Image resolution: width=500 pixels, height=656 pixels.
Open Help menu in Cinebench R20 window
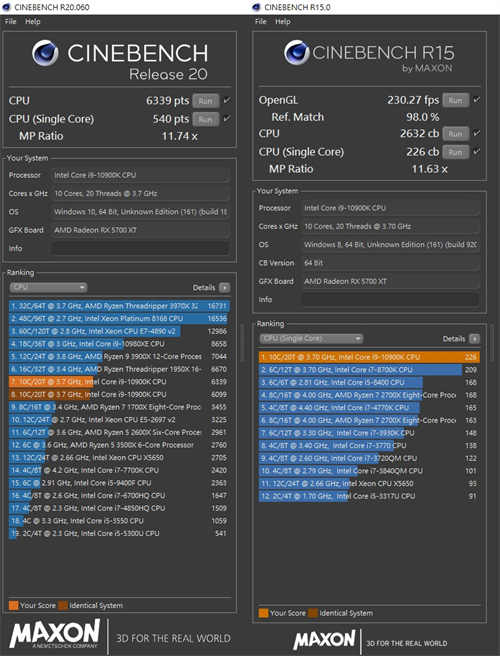[32, 22]
